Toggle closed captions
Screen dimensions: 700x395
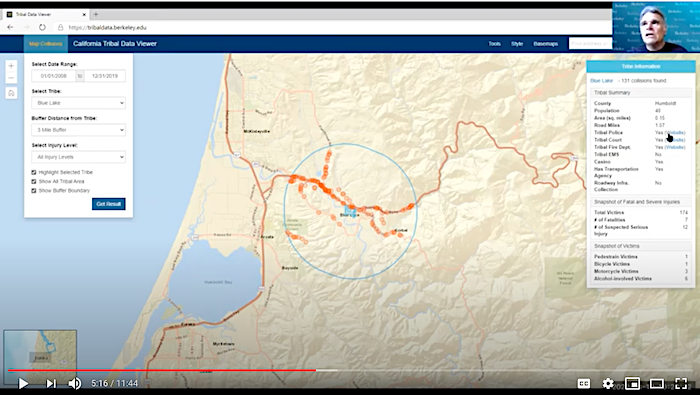tap(583, 383)
